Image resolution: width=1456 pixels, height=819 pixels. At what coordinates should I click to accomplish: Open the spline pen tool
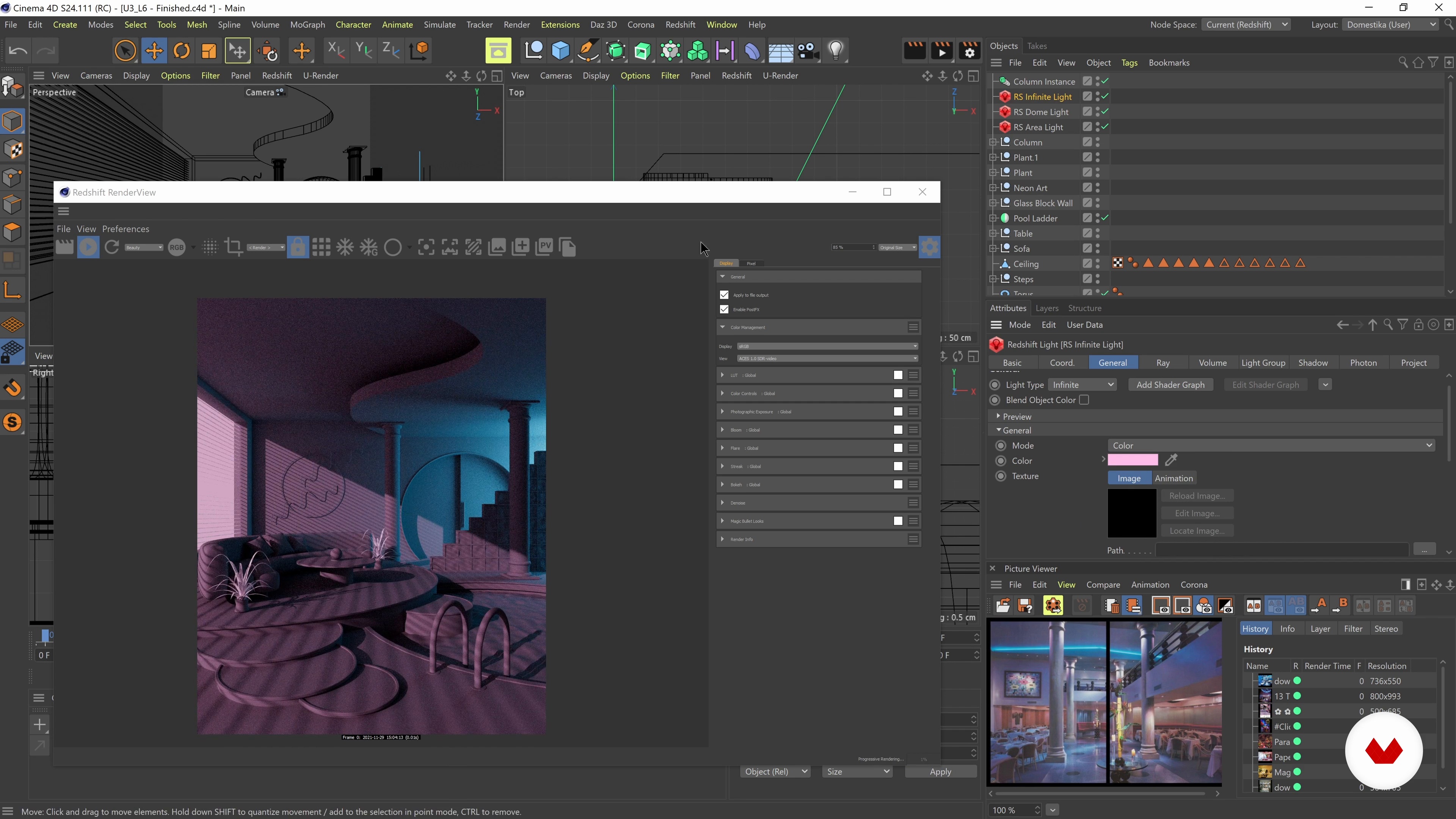588,51
